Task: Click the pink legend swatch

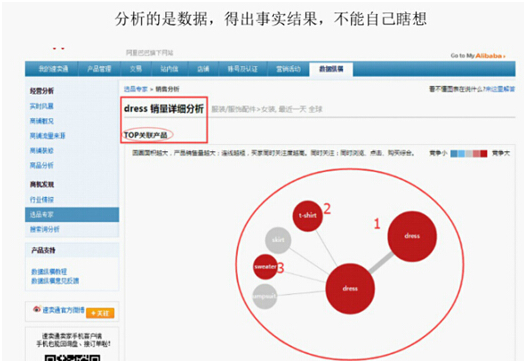Action: pos(476,154)
